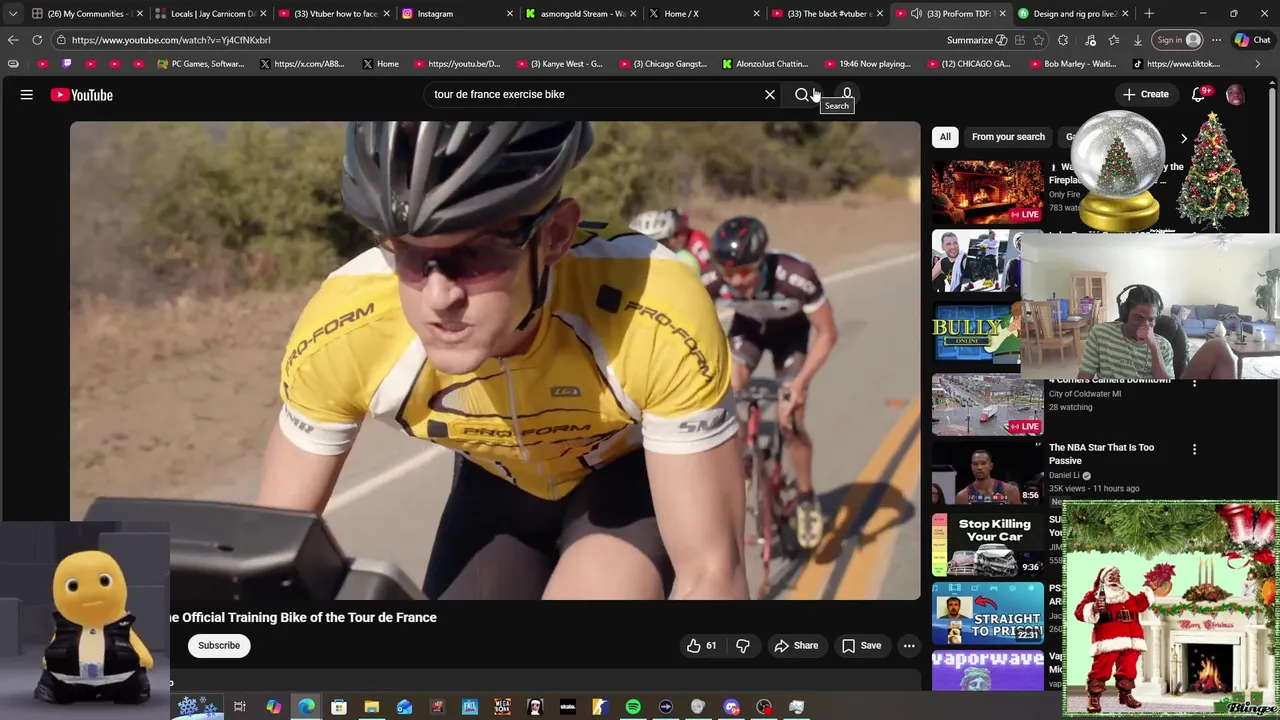Open Spotify from the taskbar
Screen dimensions: 1280x720
pos(633,707)
